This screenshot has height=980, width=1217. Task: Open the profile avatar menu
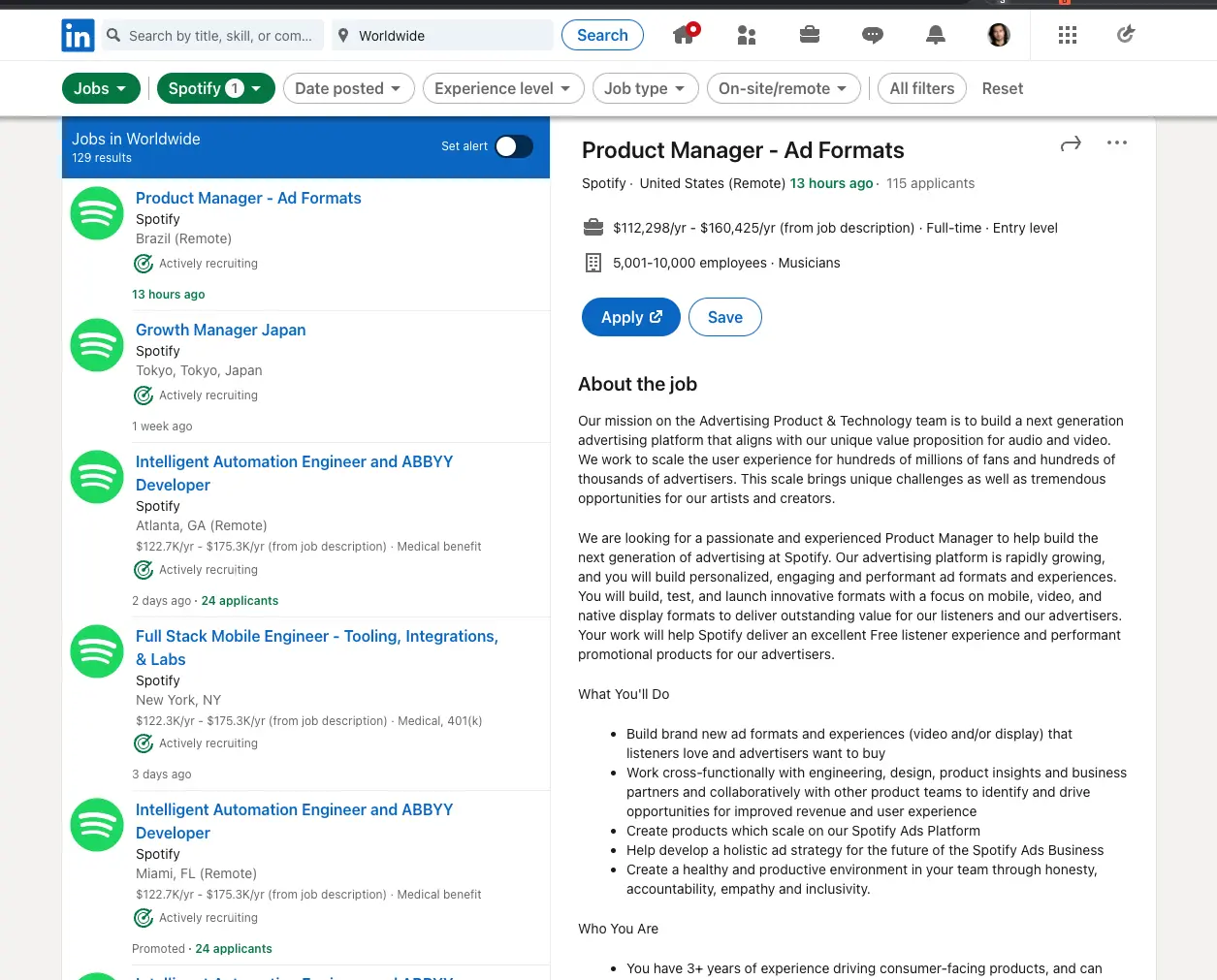(999, 36)
